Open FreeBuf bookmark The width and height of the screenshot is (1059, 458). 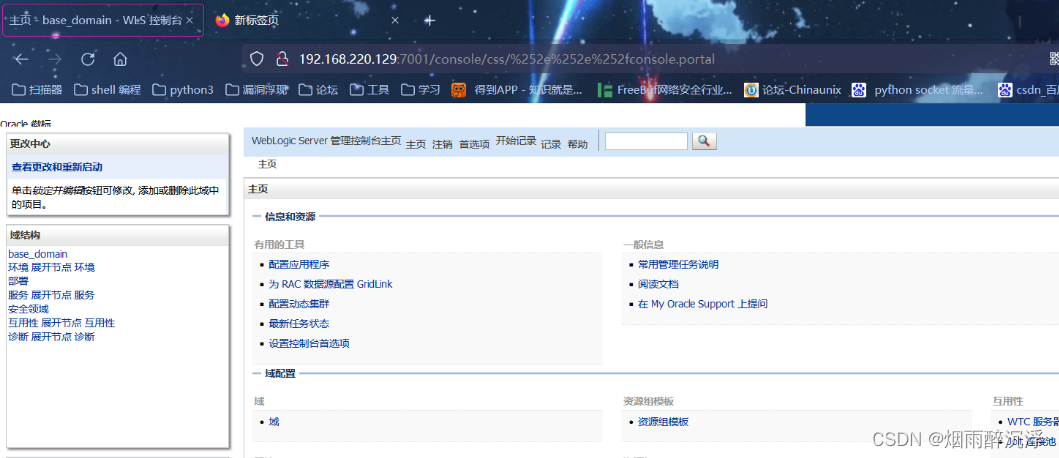[665, 90]
